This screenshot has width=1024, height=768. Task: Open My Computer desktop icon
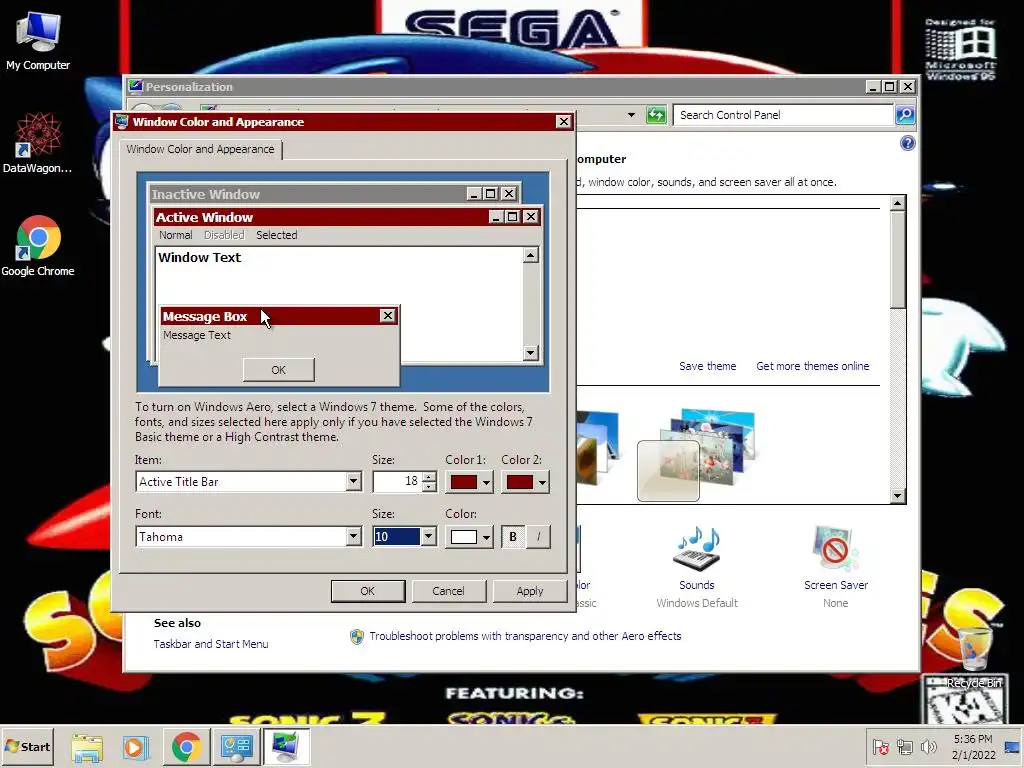pyautogui.click(x=38, y=40)
